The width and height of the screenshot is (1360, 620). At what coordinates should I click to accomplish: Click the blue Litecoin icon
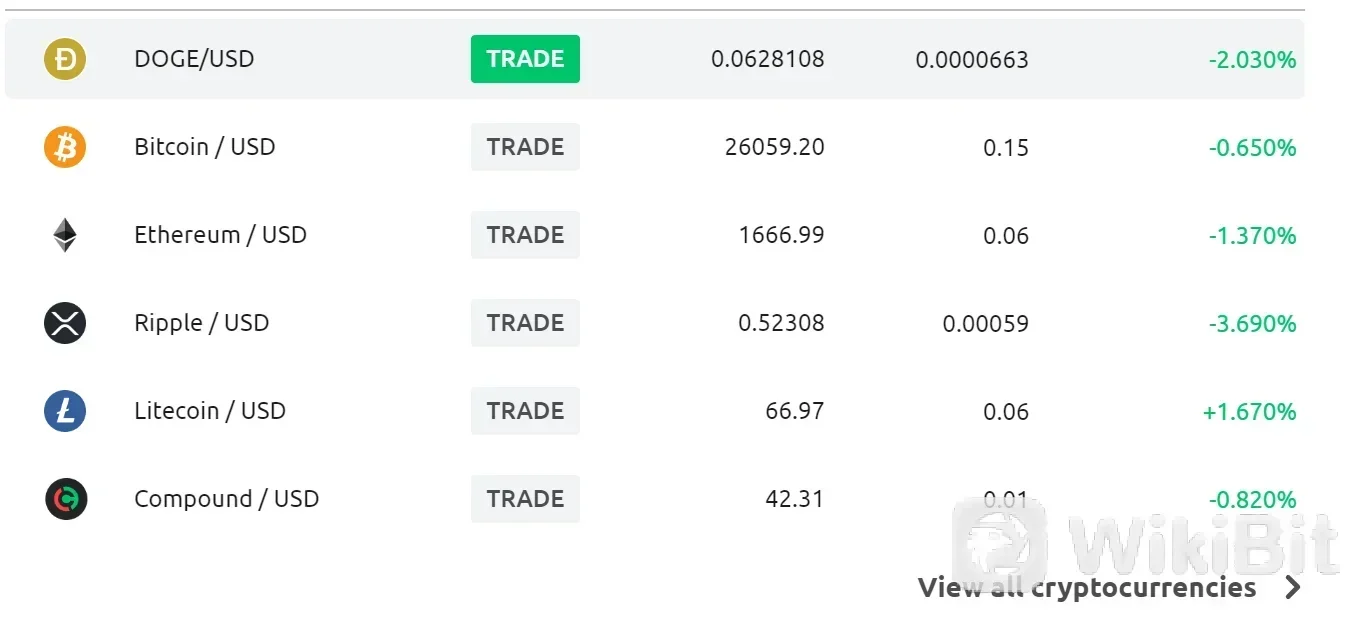coord(65,411)
